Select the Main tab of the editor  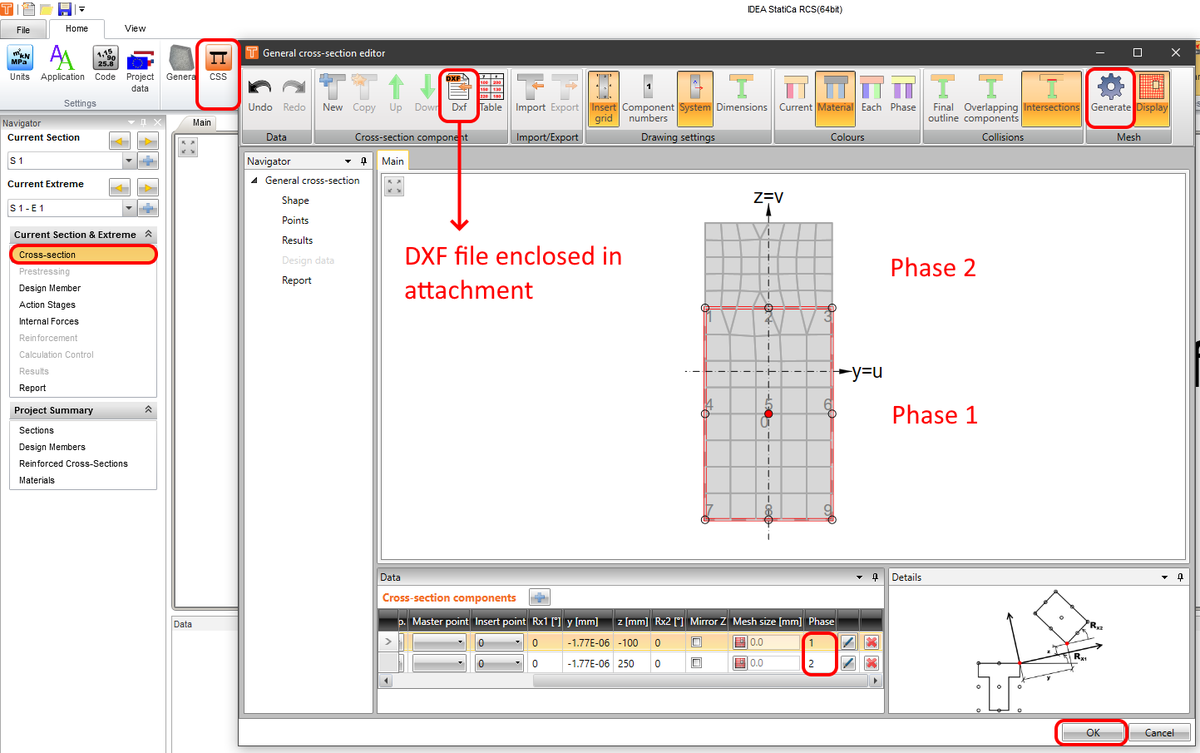[392, 160]
